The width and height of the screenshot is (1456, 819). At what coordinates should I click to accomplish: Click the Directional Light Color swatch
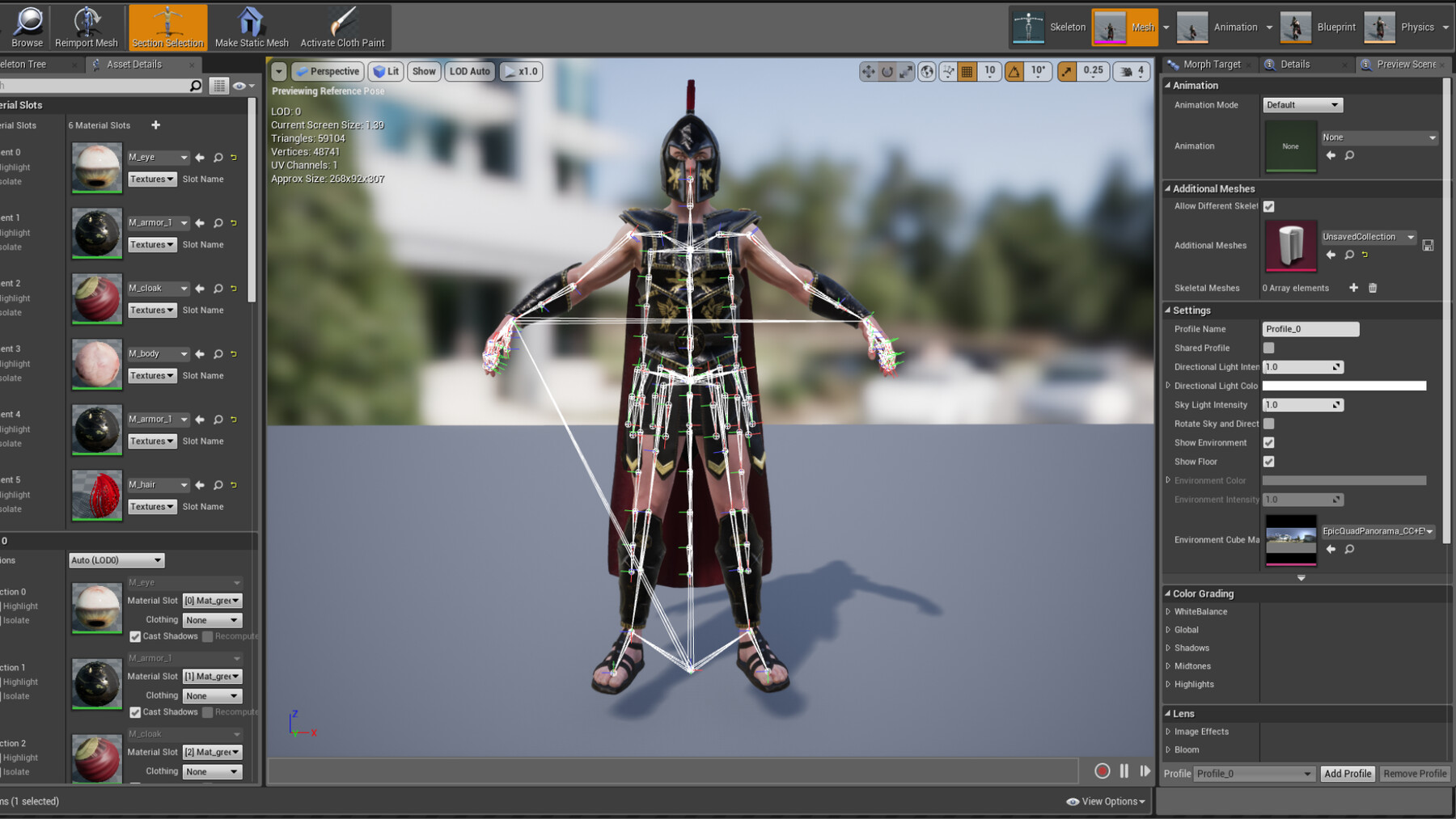[1344, 386]
